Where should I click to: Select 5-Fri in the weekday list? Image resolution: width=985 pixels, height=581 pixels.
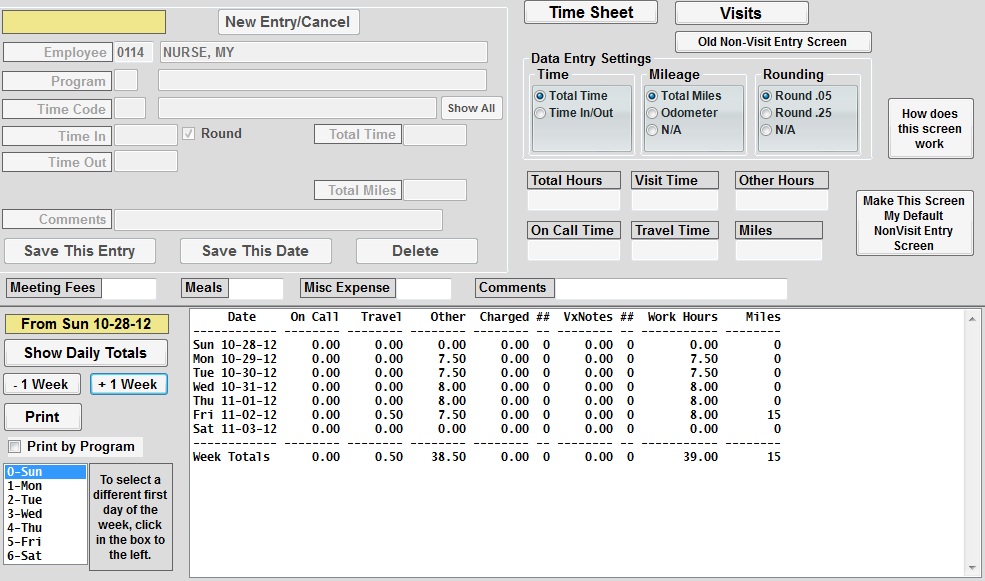coord(25,541)
